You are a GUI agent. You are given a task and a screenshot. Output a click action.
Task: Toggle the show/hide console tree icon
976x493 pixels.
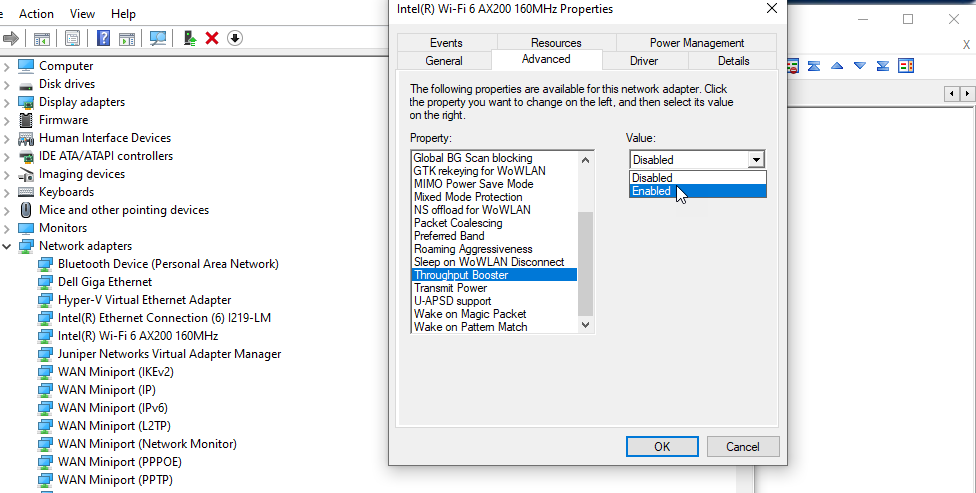[x=42, y=39]
